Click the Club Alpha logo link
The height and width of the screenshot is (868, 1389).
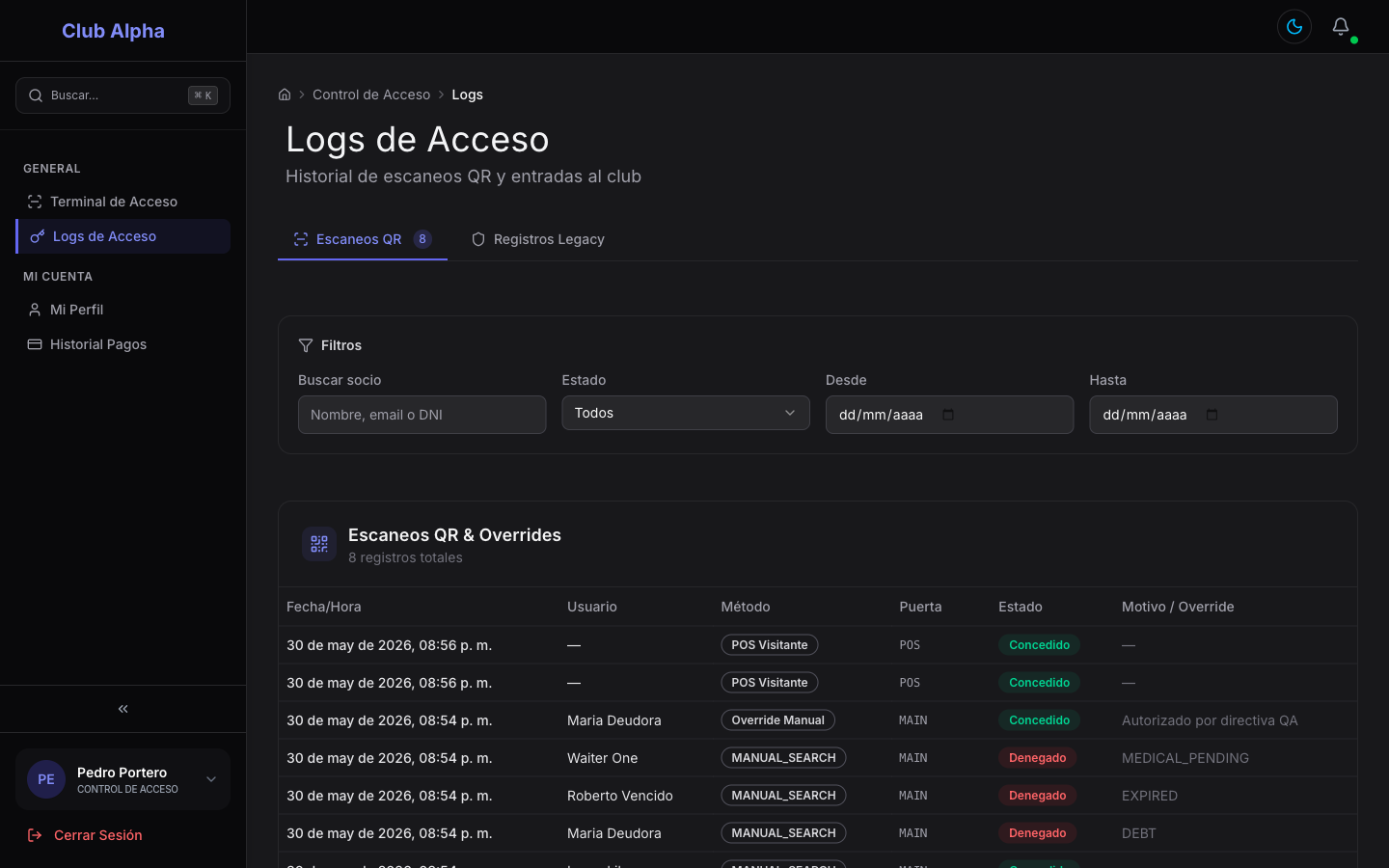coord(113,31)
